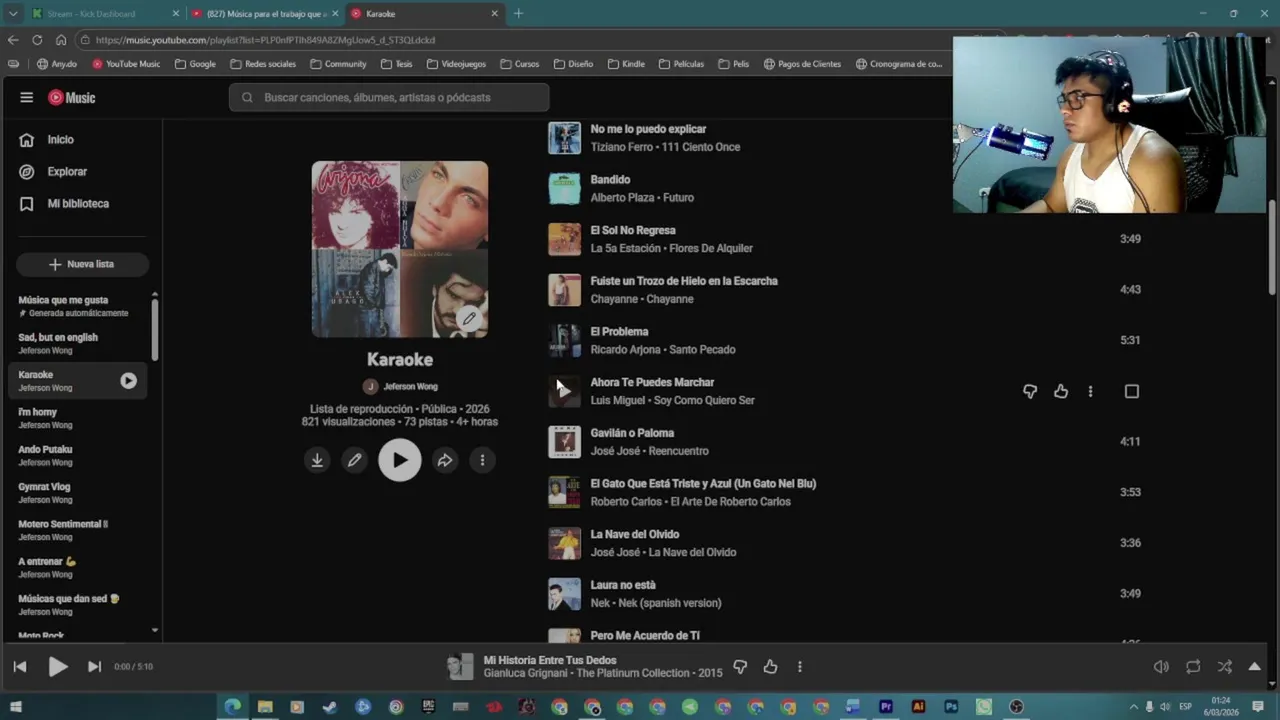Share the Karaoke playlist
Screen dimensions: 1280x720
coord(445,460)
